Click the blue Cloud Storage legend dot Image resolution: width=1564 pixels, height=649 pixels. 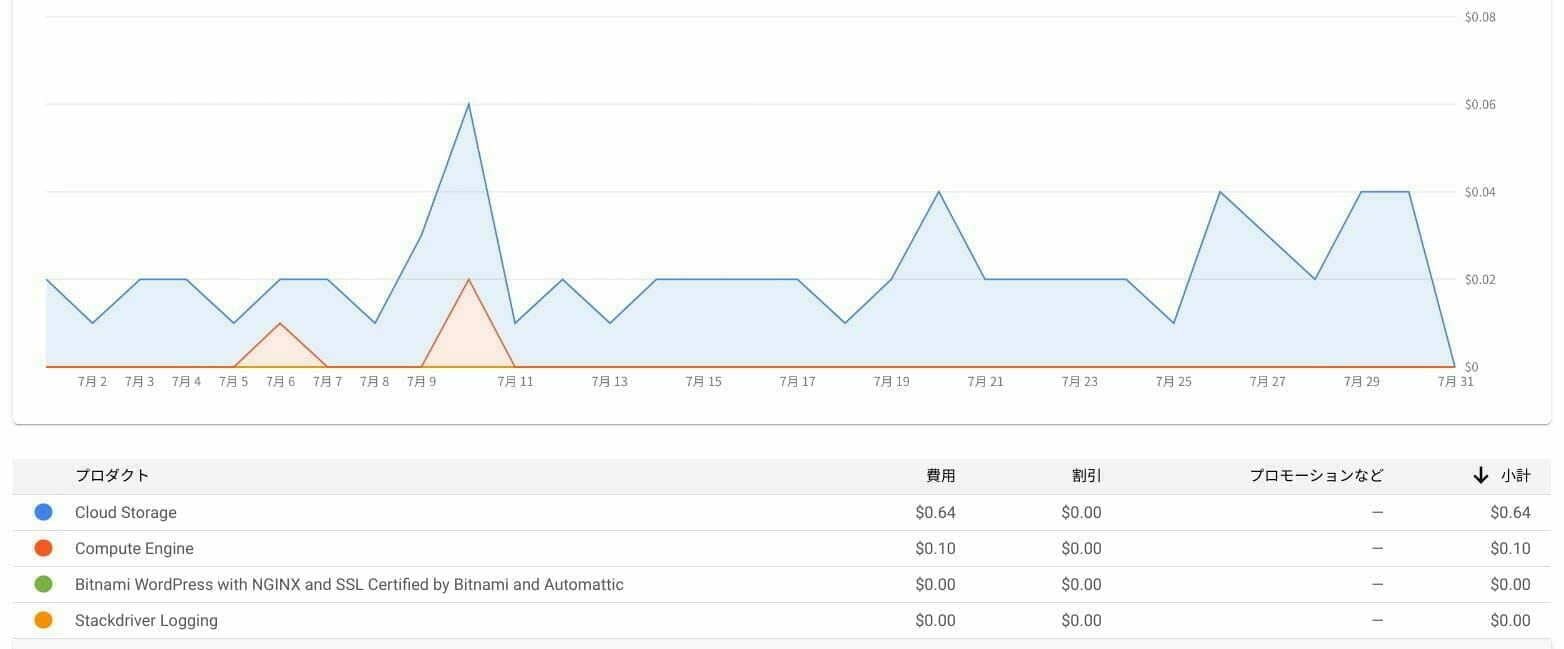43,512
